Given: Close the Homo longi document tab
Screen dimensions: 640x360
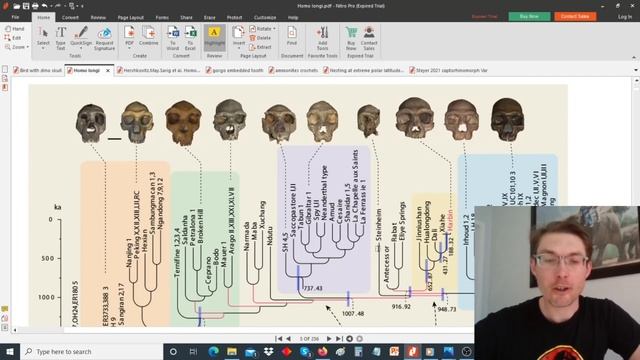Looking at the screenshot, I should (x=108, y=71).
